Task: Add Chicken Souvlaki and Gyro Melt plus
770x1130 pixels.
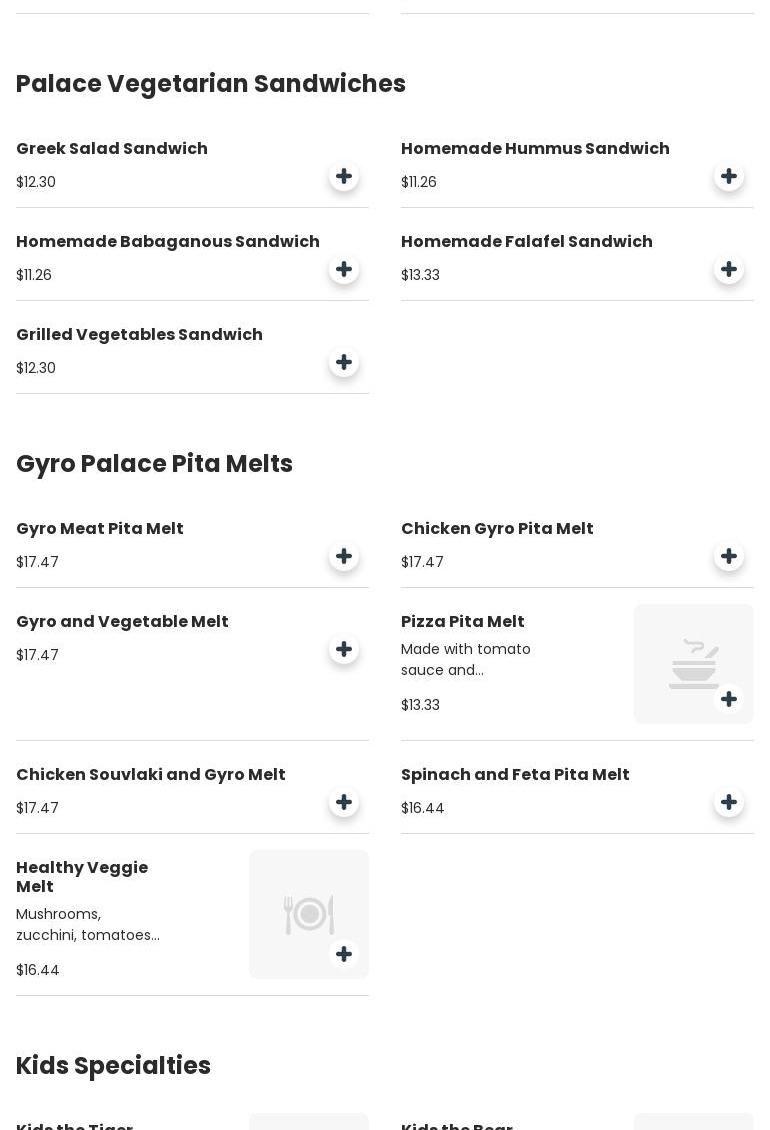Action: coord(344,801)
